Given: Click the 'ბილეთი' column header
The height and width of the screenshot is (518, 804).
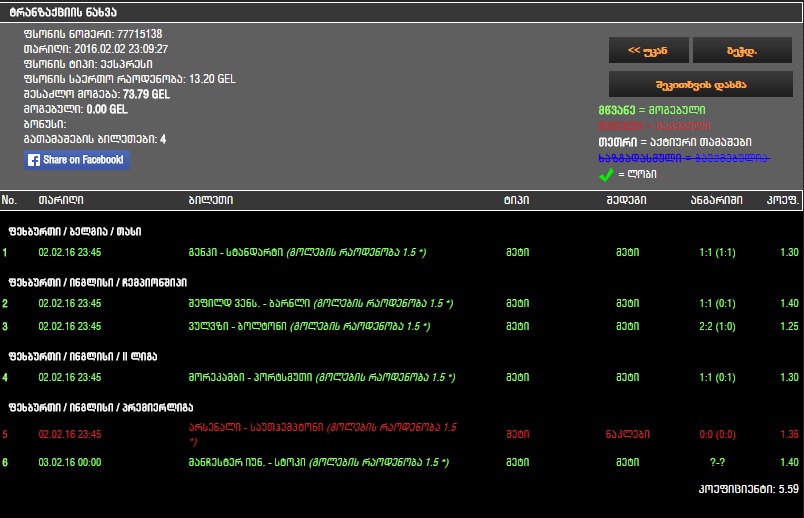Looking at the screenshot, I should (211, 200).
